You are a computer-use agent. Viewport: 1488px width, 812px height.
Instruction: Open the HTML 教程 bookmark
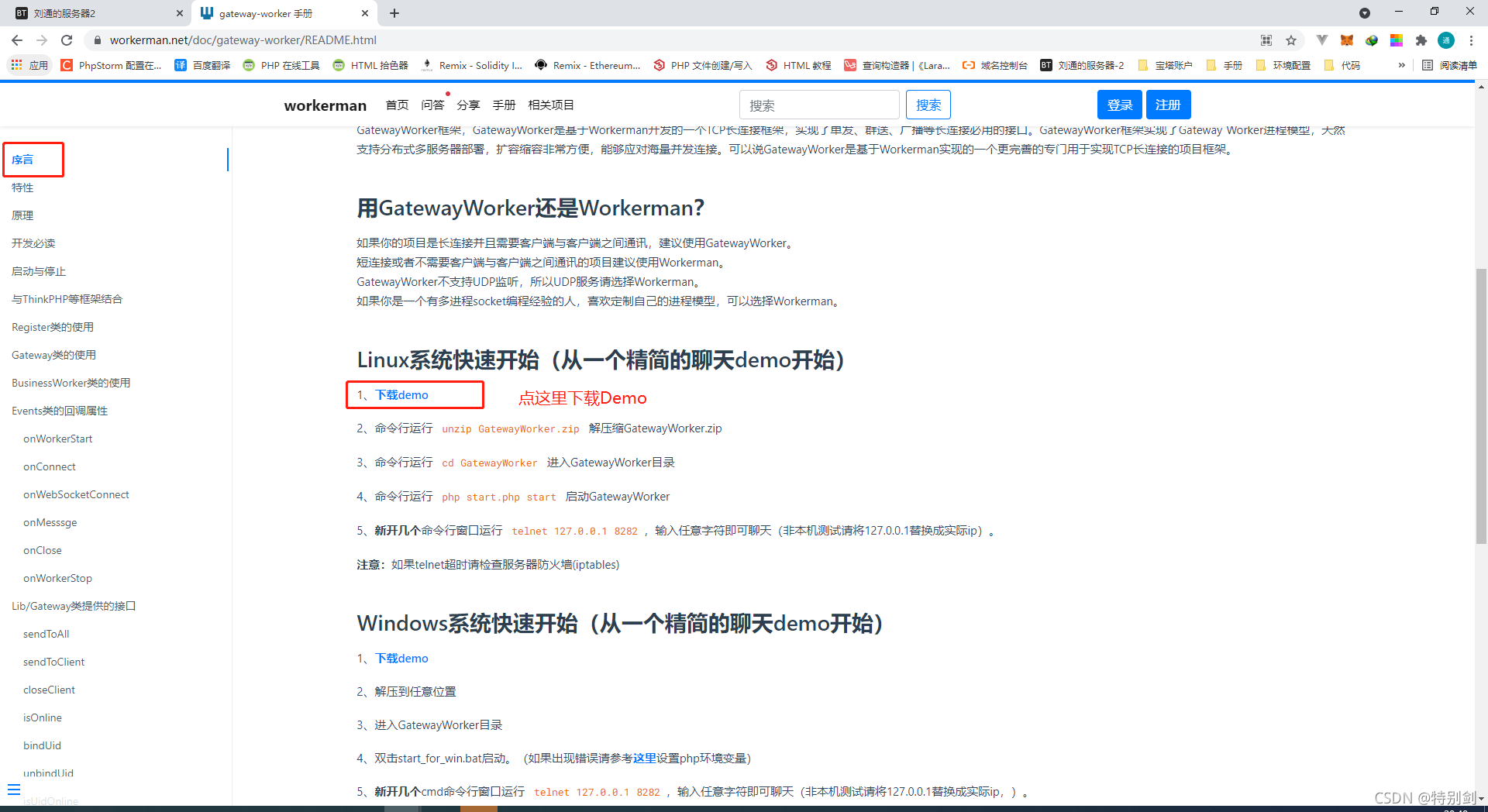tap(798, 65)
